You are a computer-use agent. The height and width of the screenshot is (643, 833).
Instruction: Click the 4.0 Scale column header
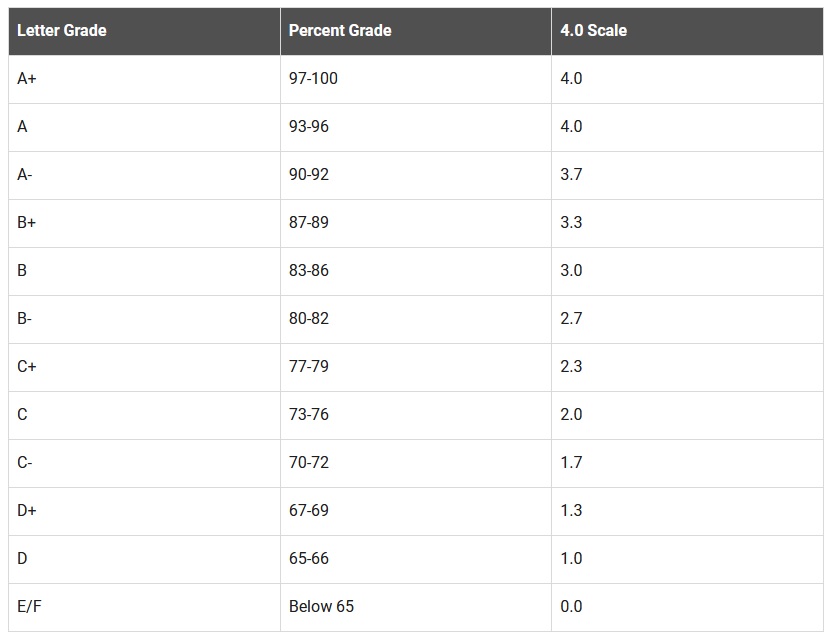(x=594, y=31)
